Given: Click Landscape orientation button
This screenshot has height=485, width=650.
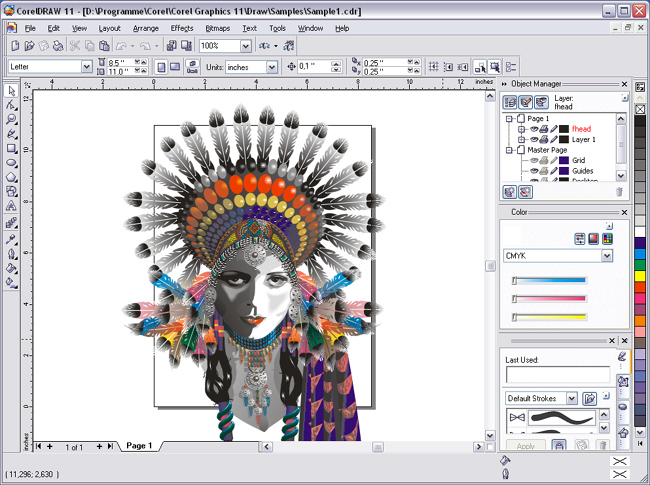Looking at the screenshot, I should click(x=175, y=67).
